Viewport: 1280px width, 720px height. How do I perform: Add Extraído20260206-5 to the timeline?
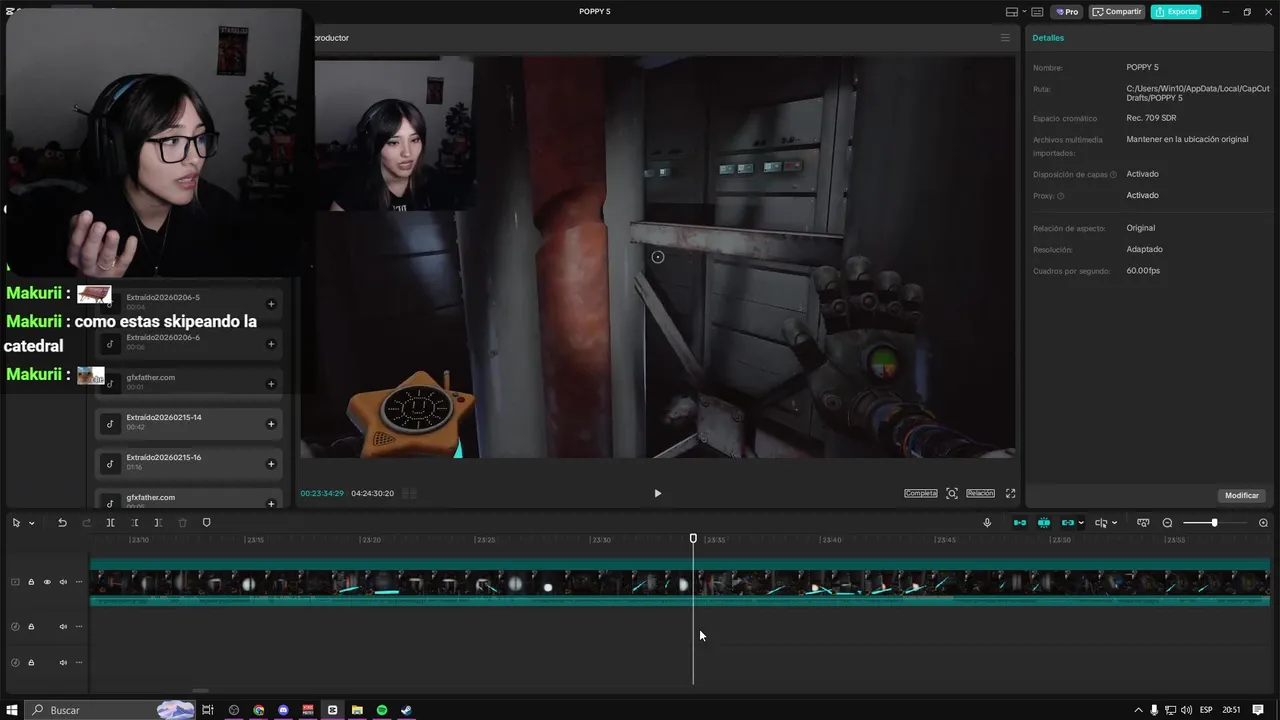tap(271, 304)
